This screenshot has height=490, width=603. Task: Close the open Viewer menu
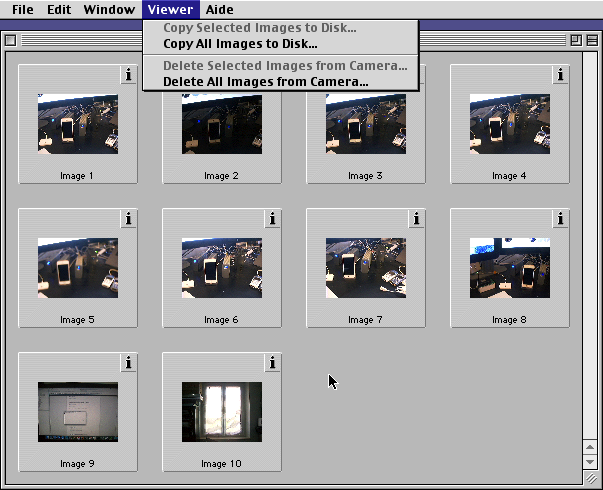pos(170,9)
